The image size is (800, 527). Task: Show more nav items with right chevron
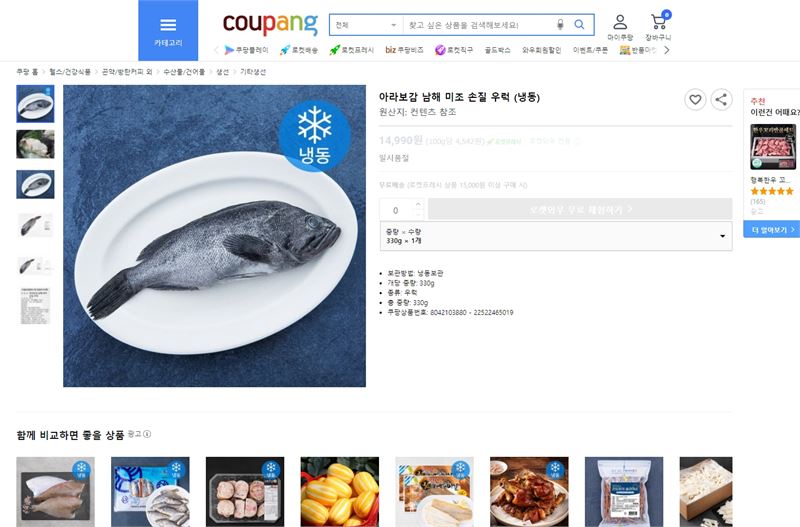pos(666,50)
